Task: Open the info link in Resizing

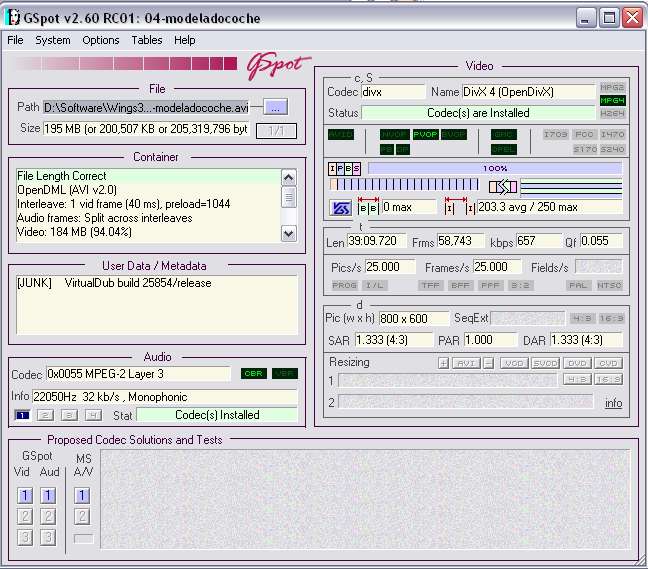Action: pyautogui.click(x=613, y=403)
